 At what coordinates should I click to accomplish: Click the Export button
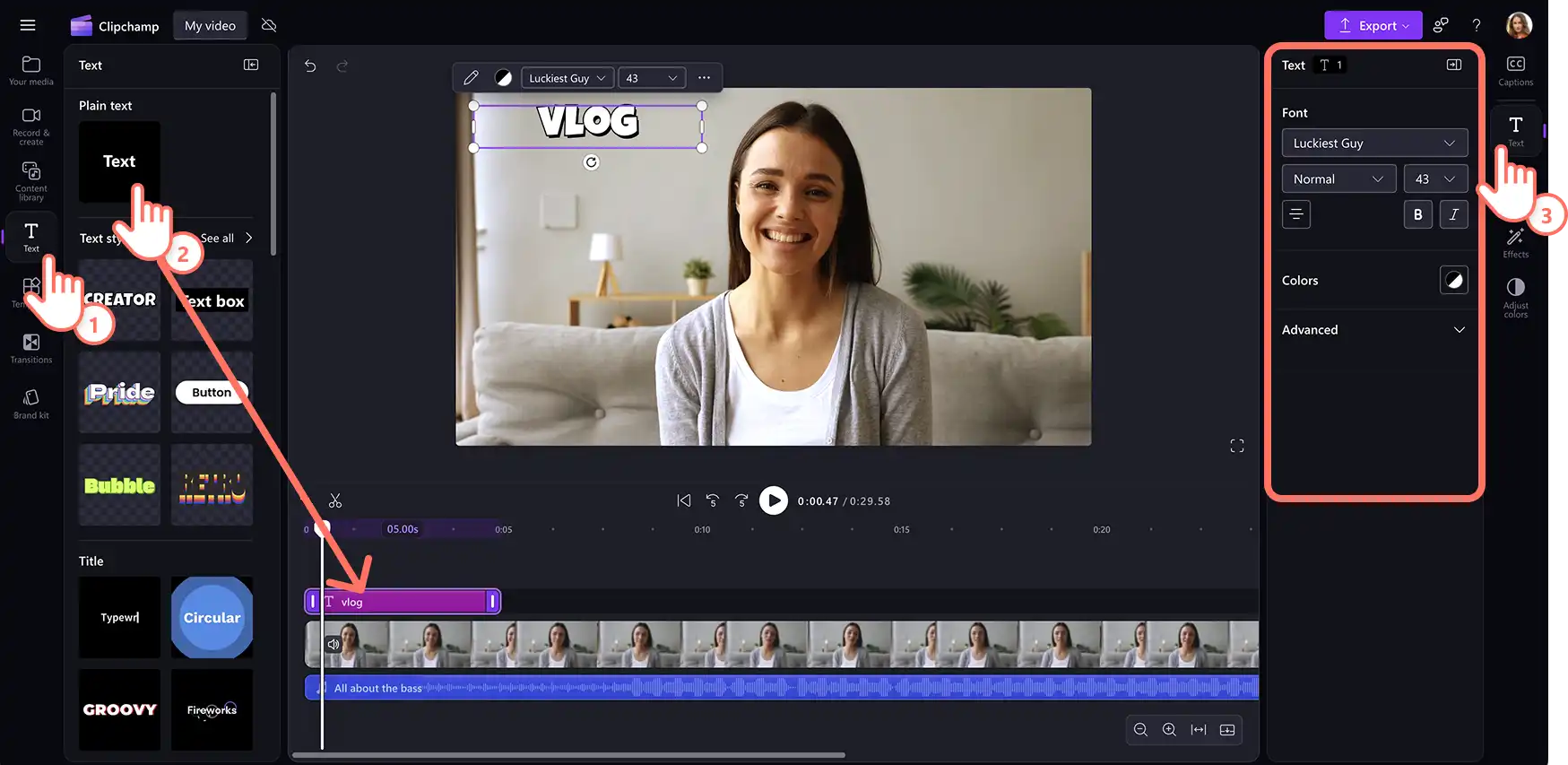1373,25
